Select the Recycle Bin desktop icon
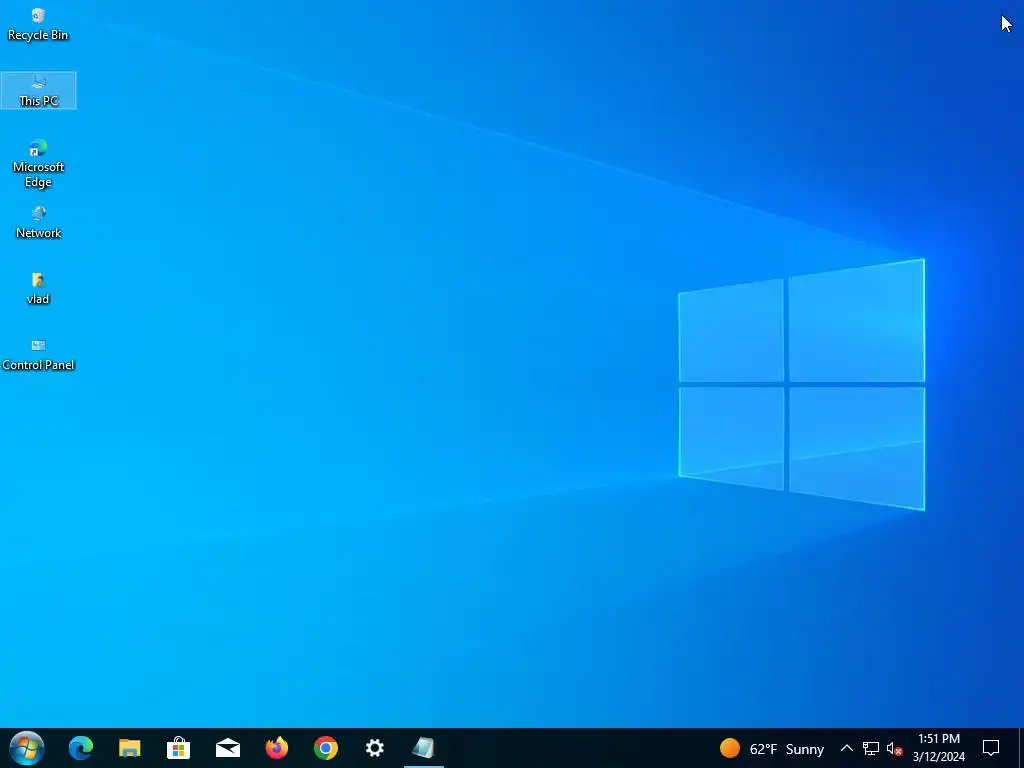Screen dimensions: 1024x768 pyautogui.click(x=38, y=24)
